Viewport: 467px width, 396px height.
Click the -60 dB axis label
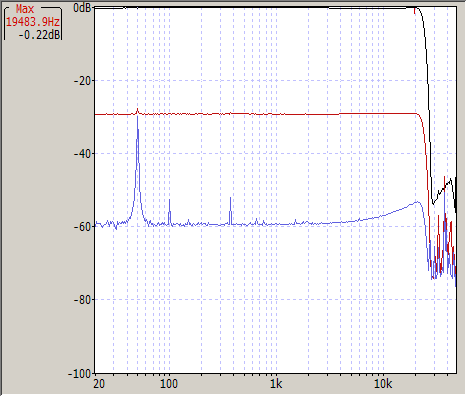82,227
